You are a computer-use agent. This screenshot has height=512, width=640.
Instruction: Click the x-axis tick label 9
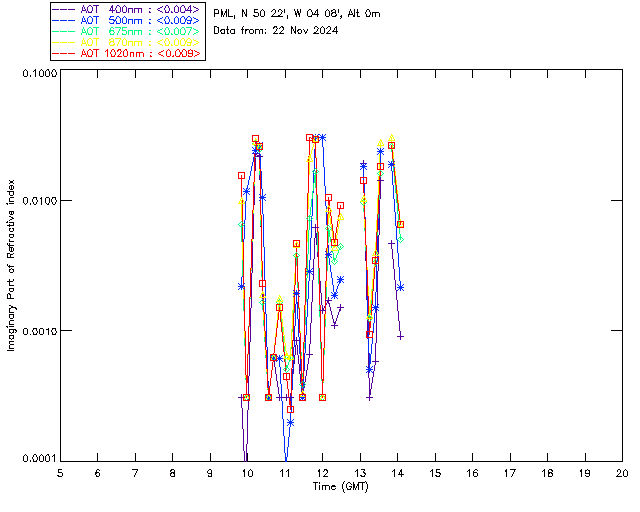point(210,473)
